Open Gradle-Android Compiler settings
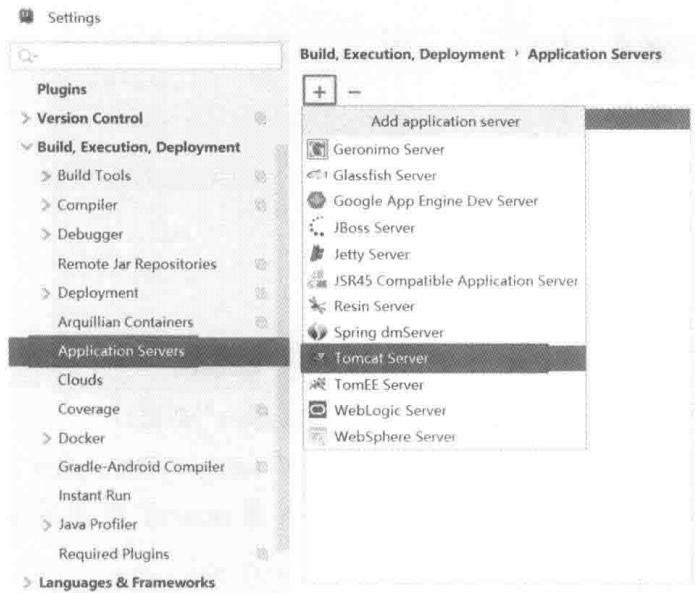695x593 pixels. (x=141, y=467)
